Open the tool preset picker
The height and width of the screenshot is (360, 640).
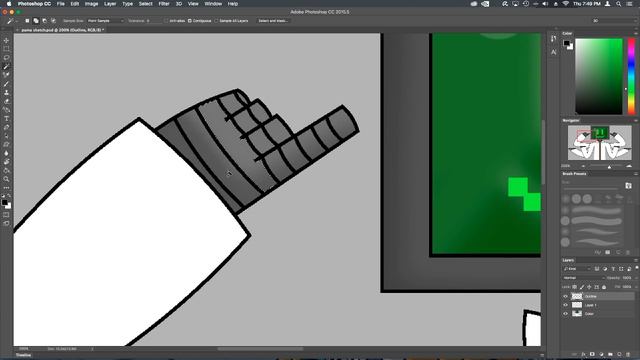coord(12,20)
